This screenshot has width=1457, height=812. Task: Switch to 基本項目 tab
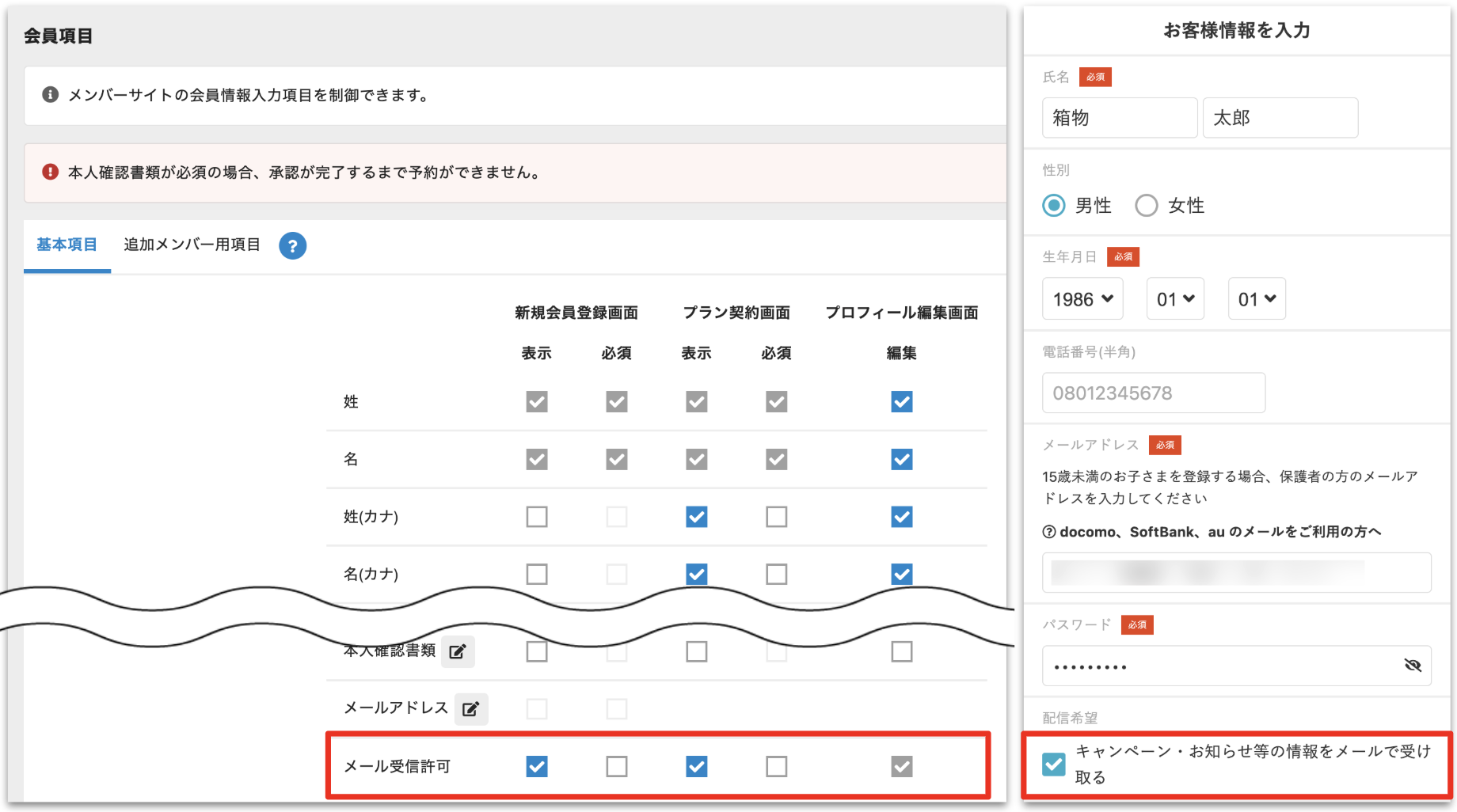tap(67, 245)
